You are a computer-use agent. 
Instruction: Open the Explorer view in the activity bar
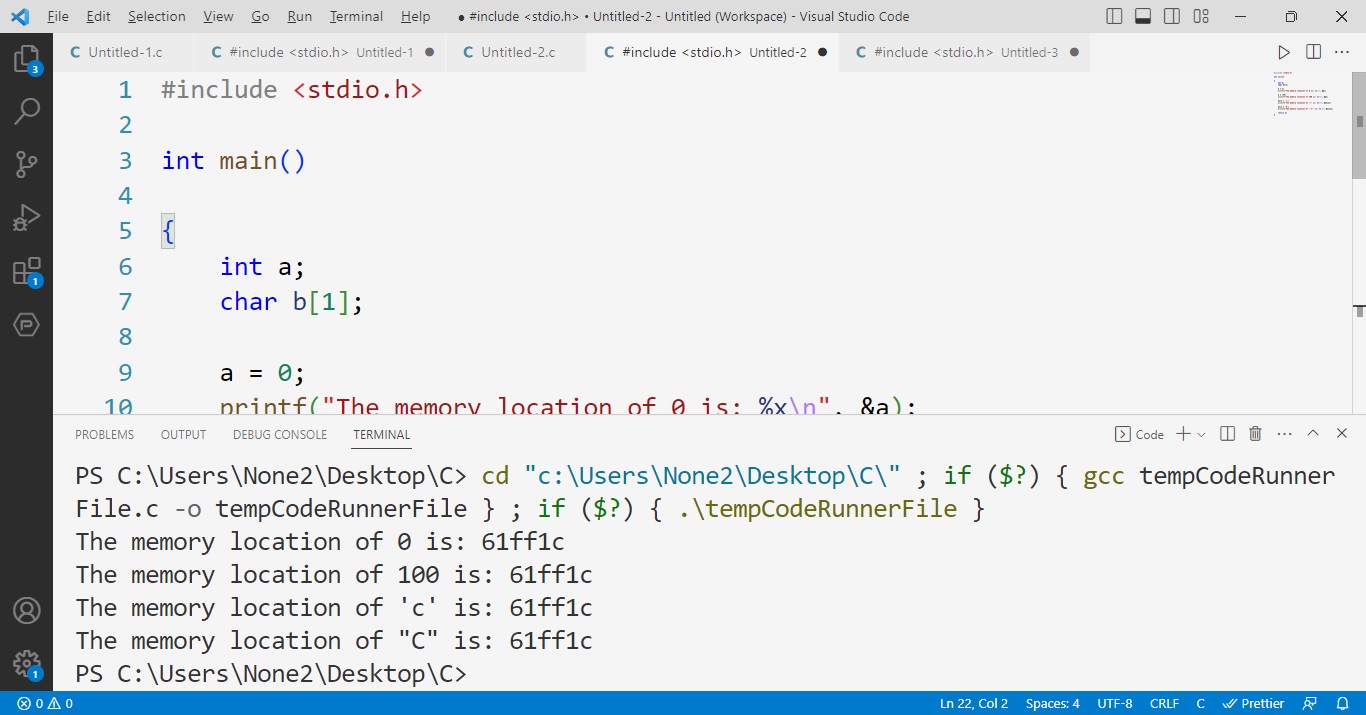pos(26,60)
